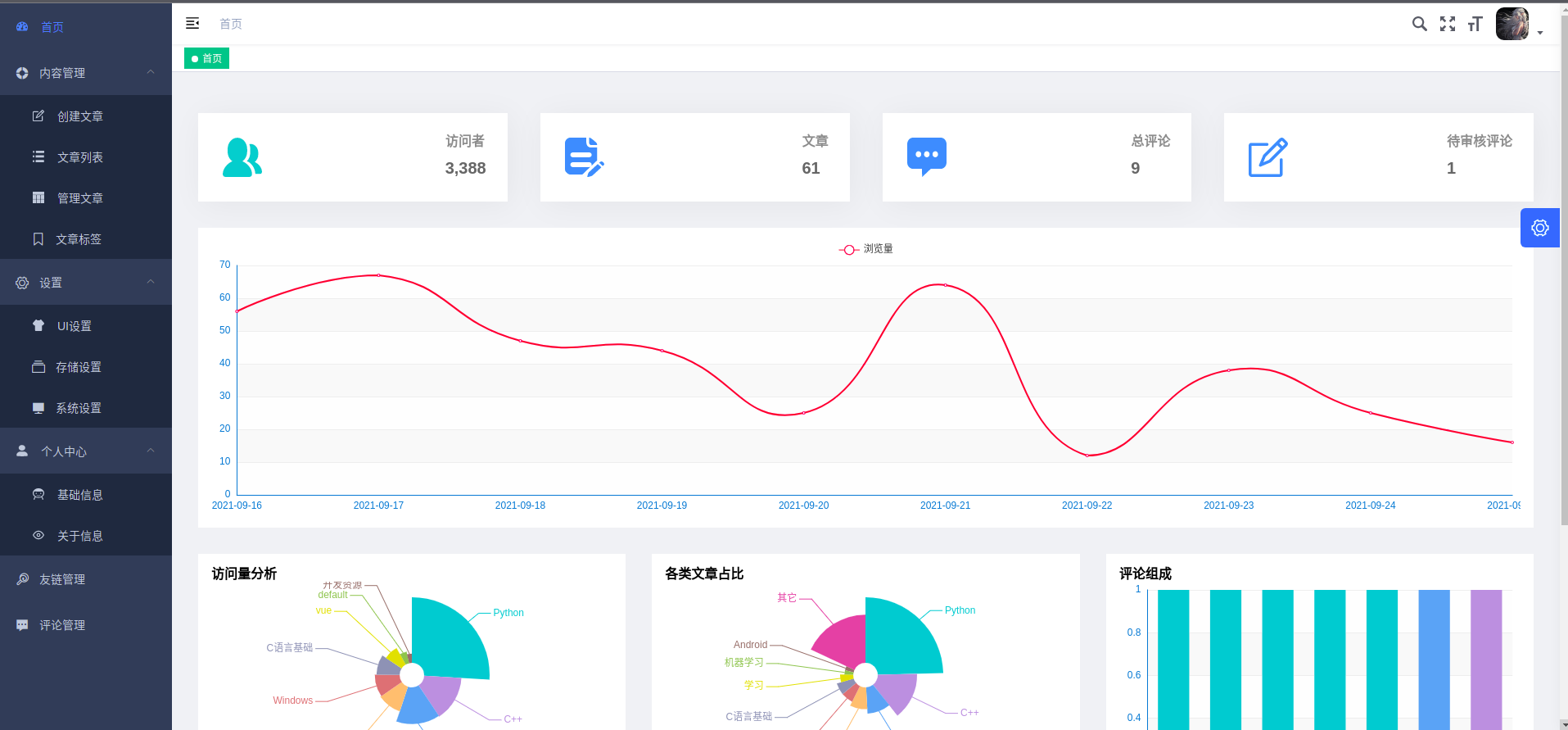Screen dimensions: 1568x730
Task: Open the user avatar menu
Action: pyautogui.click(x=1512, y=24)
